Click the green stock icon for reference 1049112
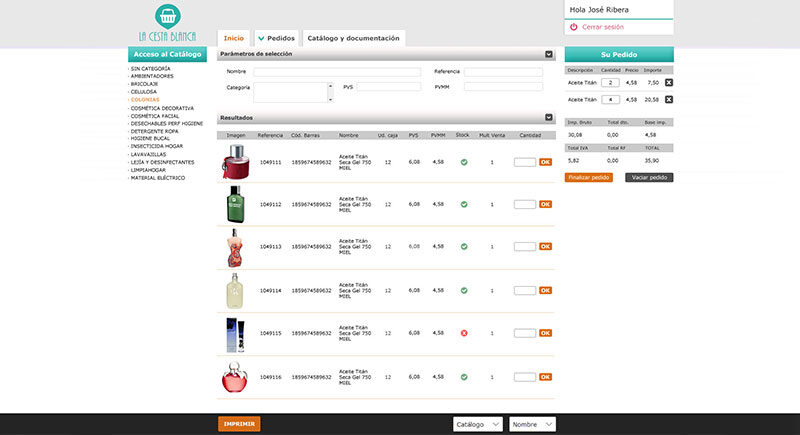 pos(464,204)
